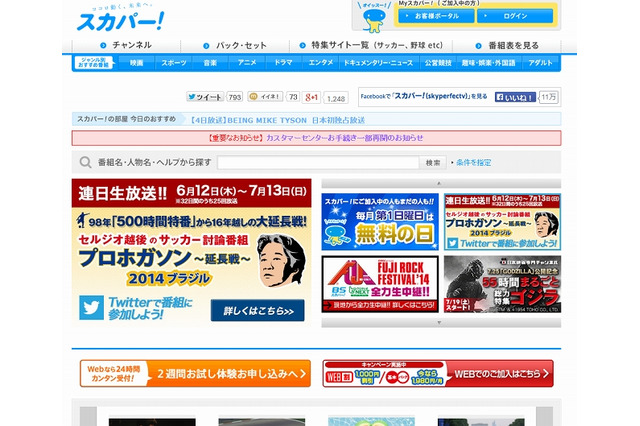Click the Google +1 button
The width and height of the screenshot is (640, 426).
(311, 97)
